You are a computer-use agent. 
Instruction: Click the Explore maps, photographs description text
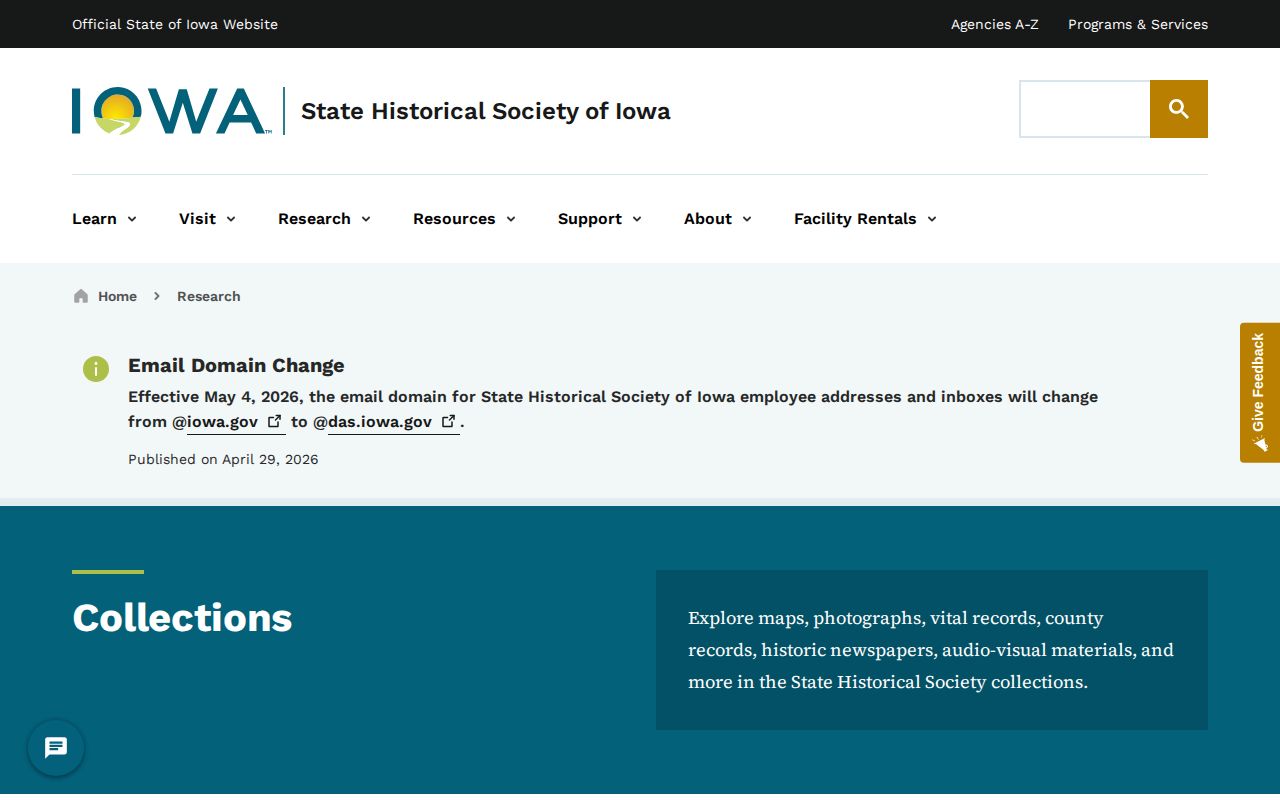click(931, 650)
